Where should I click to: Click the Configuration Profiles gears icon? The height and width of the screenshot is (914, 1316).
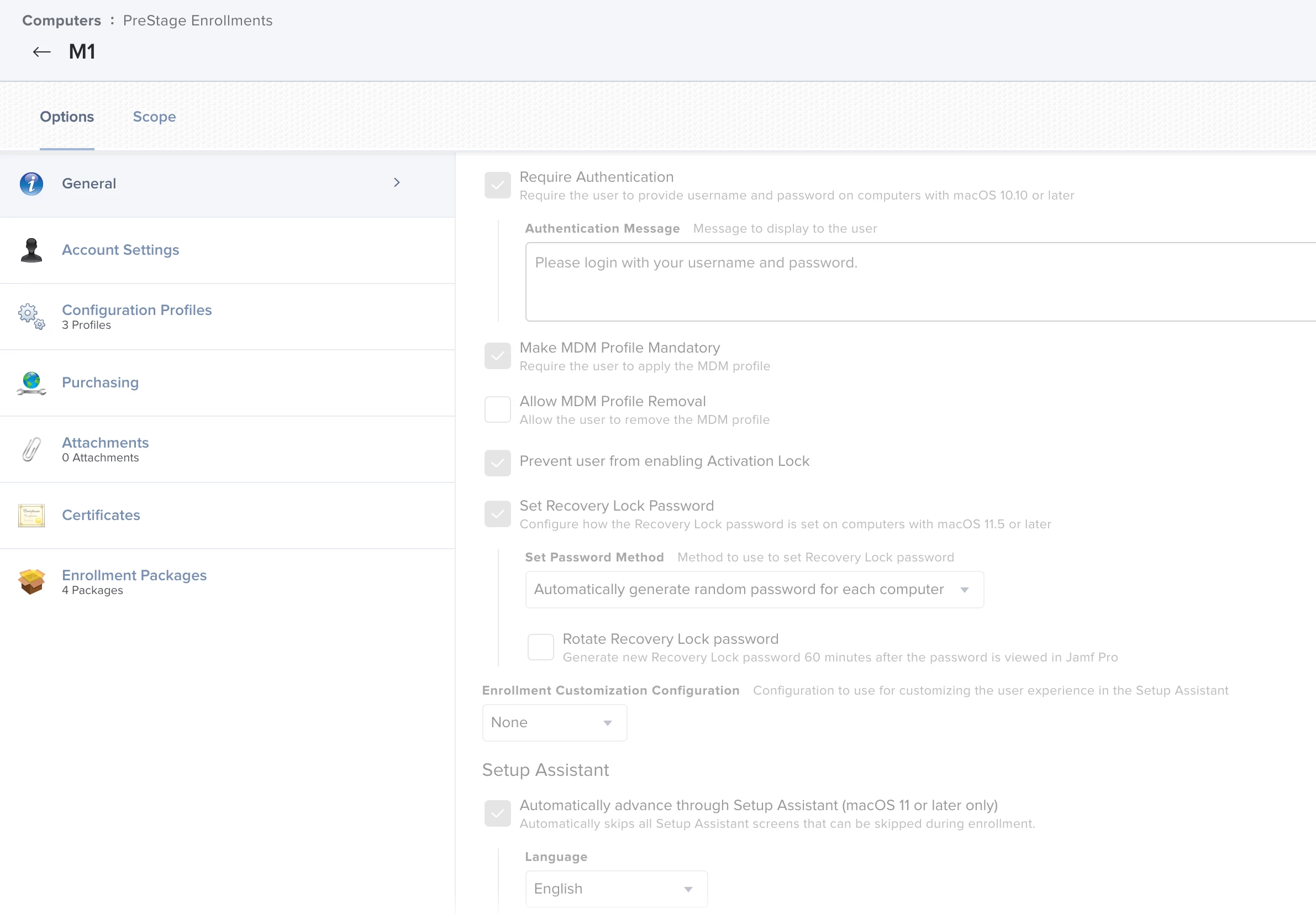point(31,316)
